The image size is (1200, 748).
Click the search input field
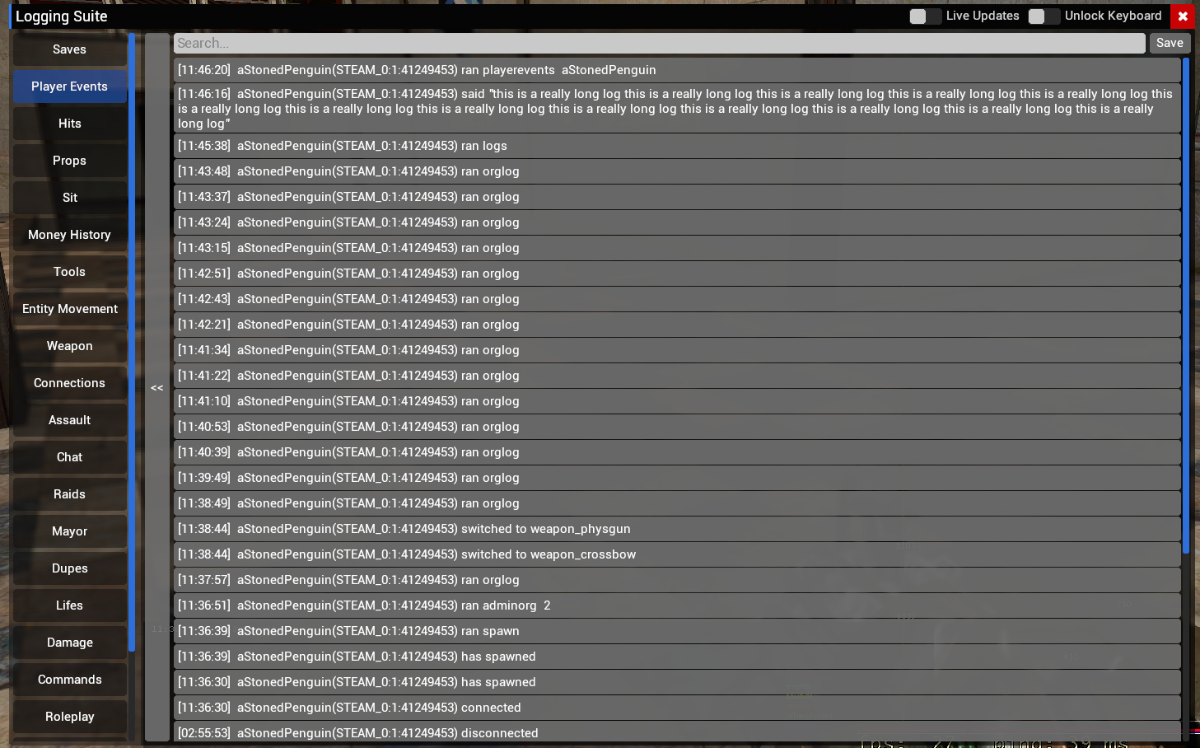pos(660,42)
